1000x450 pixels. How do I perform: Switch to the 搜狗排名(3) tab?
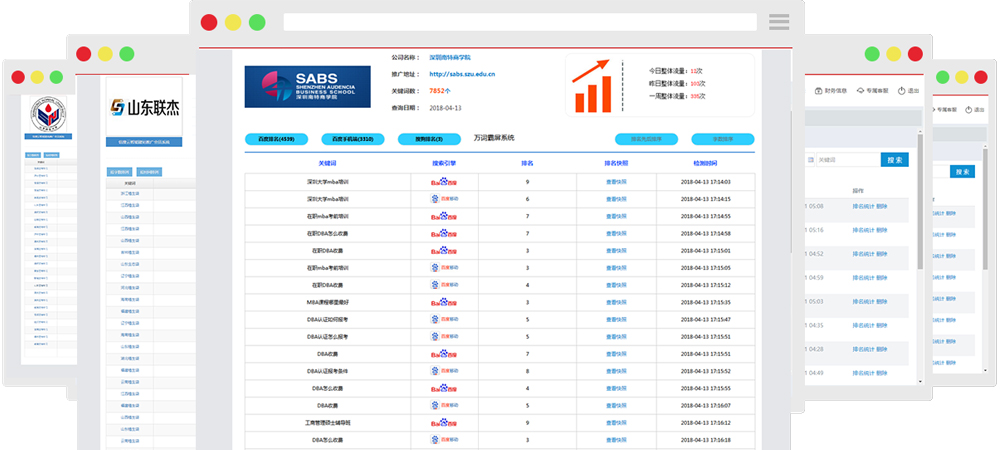coord(429,139)
